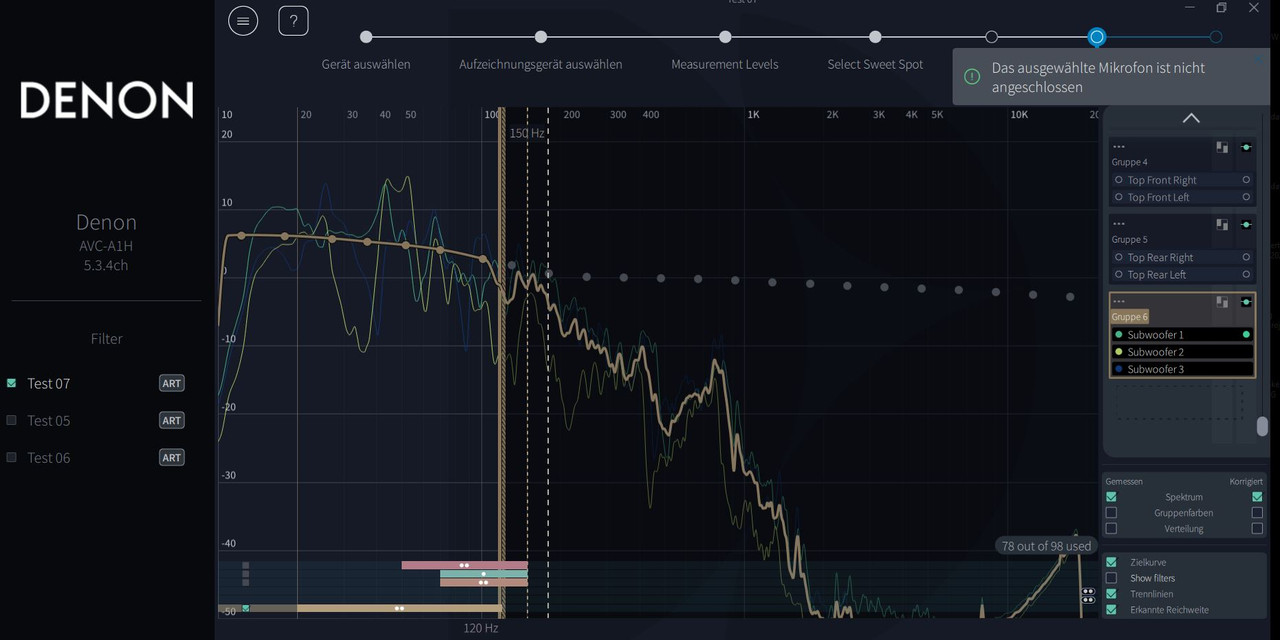Uncheck Gemessen Spektrum checkbox
Screen dimensions: 1280x640
click(1111, 497)
